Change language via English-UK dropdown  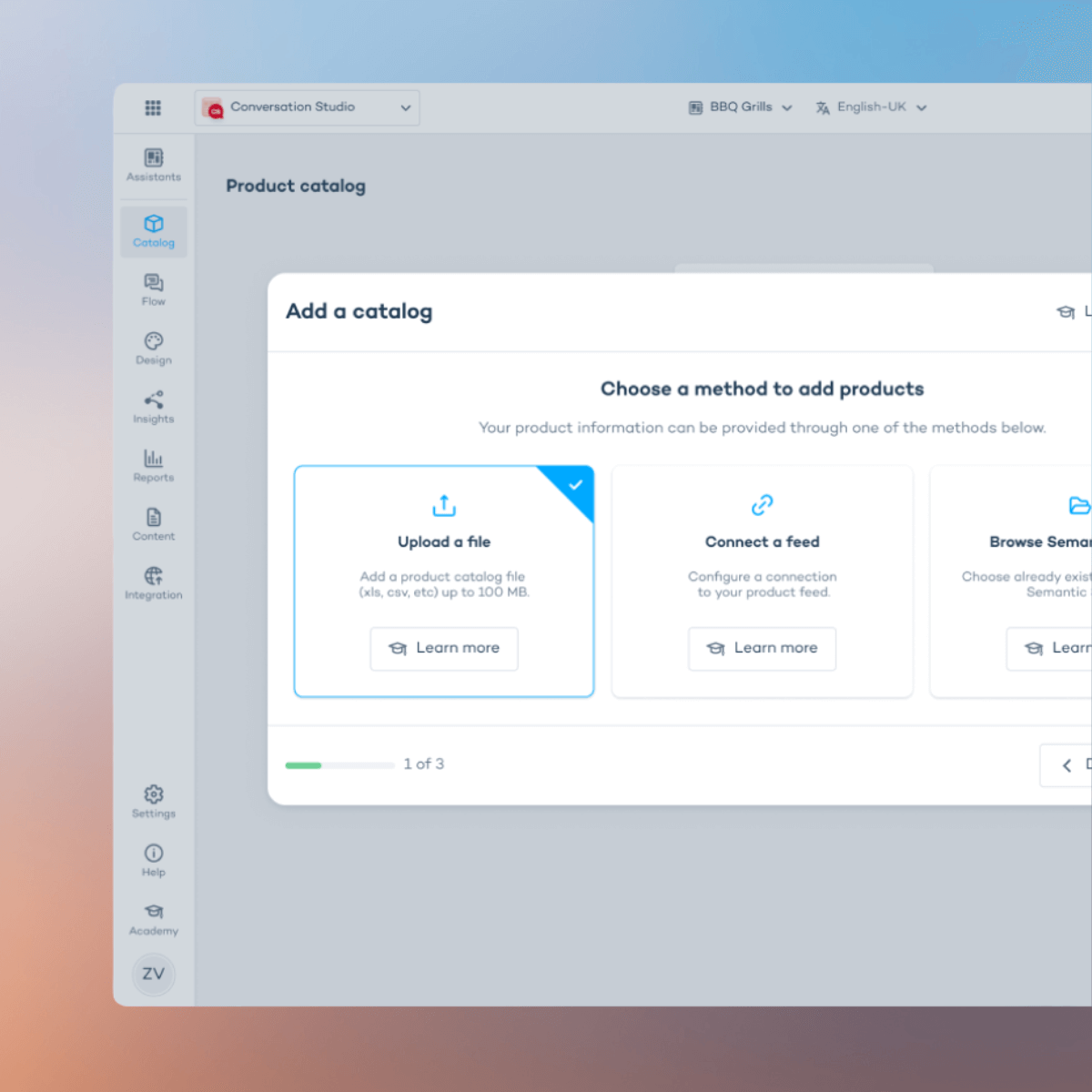click(871, 107)
